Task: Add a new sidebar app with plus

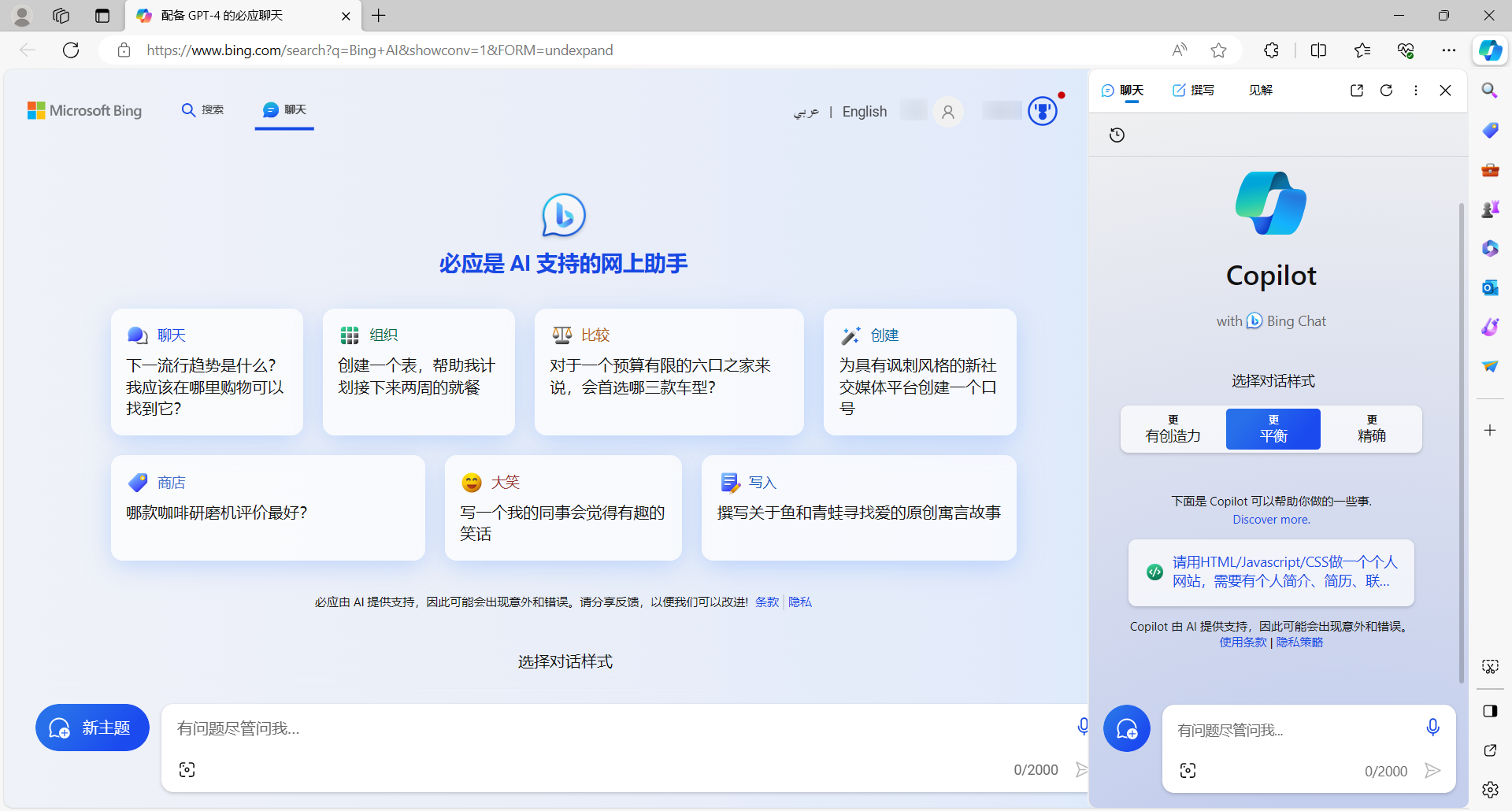Action: pos(1490,430)
